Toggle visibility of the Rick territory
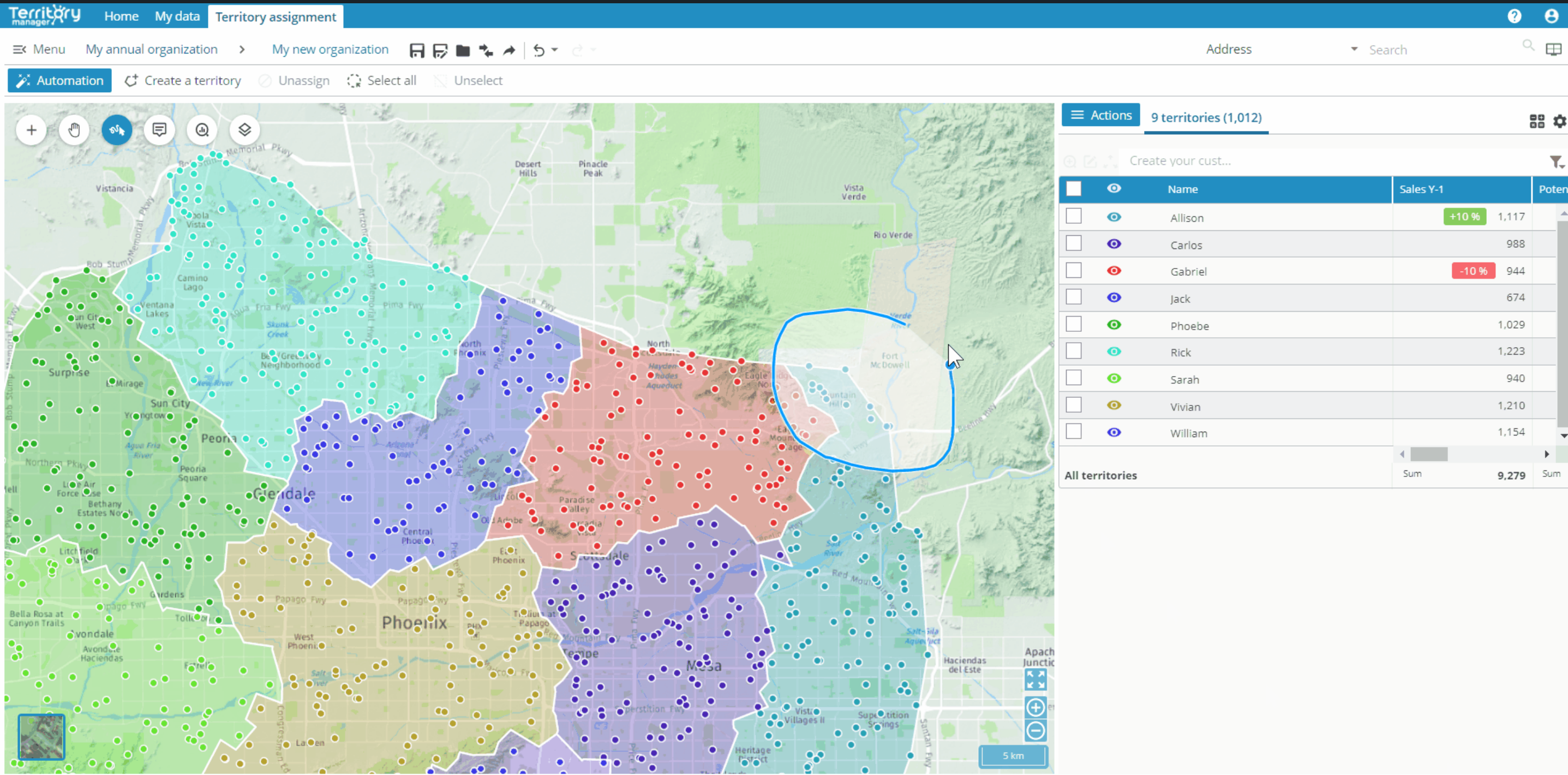The height and width of the screenshot is (775, 1568). tap(1114, 351)
